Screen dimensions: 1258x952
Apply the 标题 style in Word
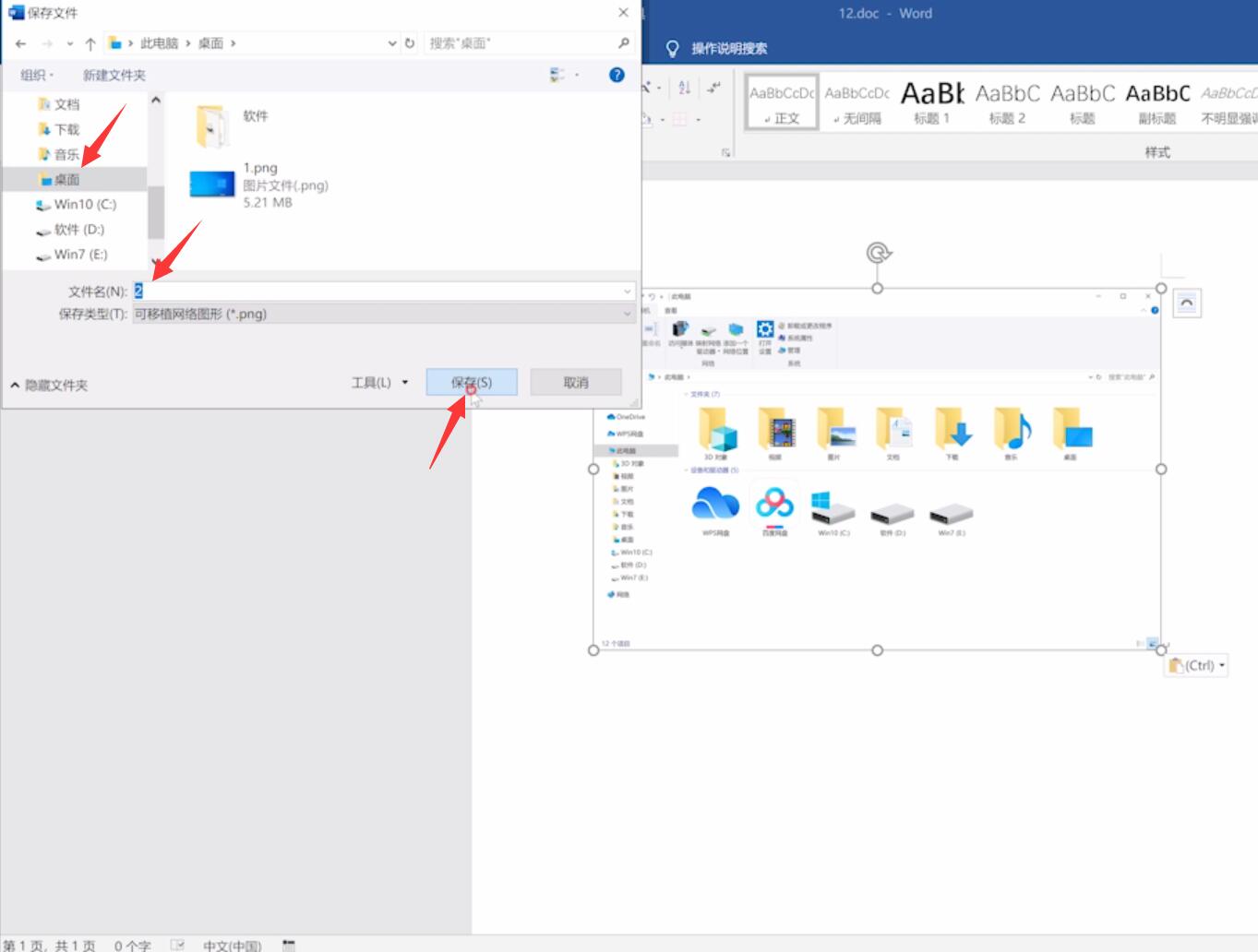coord(1083,101)
